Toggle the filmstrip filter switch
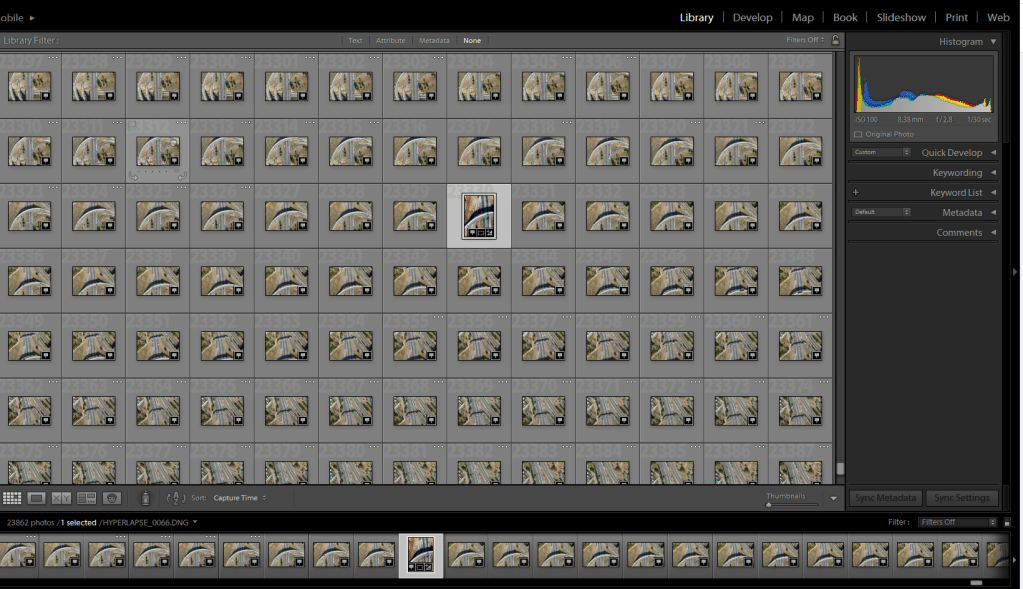 tap(1007, 522)
